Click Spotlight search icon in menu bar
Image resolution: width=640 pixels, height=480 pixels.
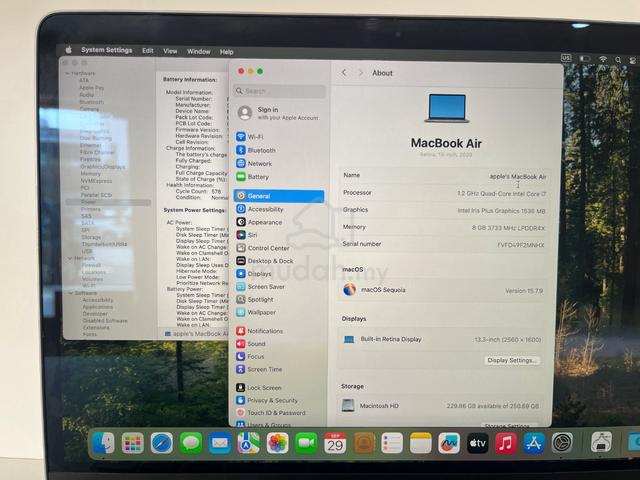tap(618, 60)
